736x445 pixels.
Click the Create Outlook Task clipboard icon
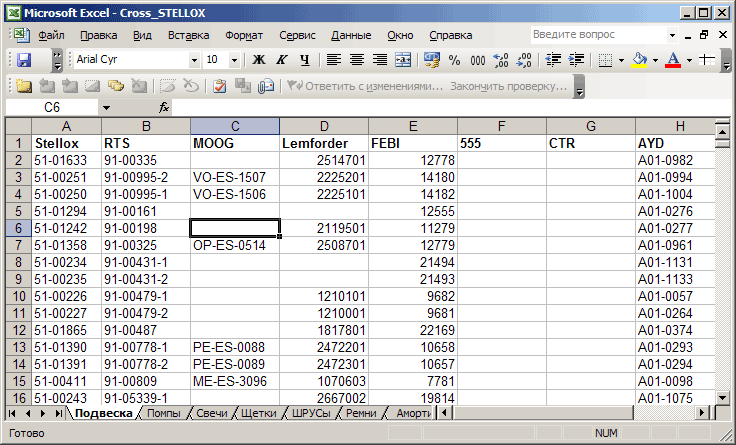coord(219,86)
